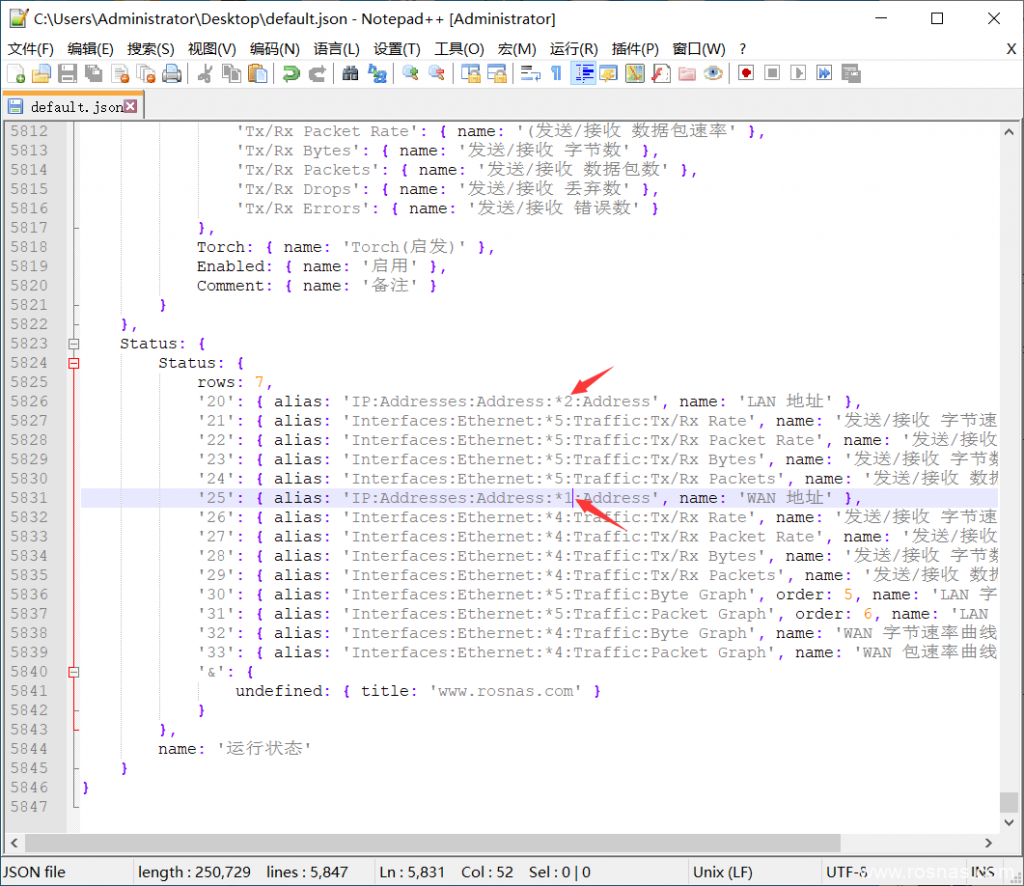Click the Paste clipboard icon

(257, 73)
